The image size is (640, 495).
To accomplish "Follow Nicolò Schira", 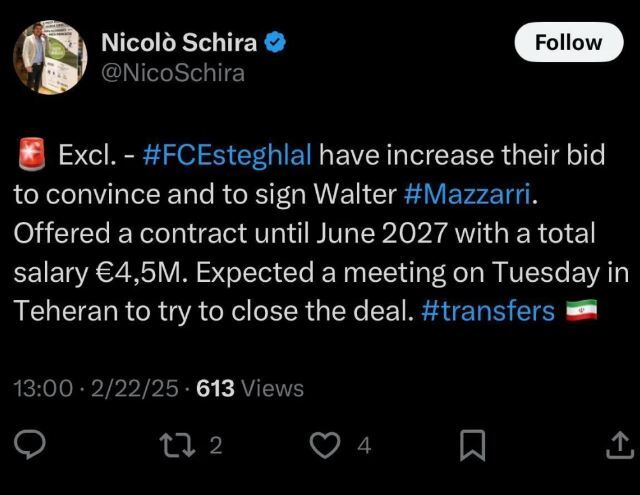I will point(569,42).
